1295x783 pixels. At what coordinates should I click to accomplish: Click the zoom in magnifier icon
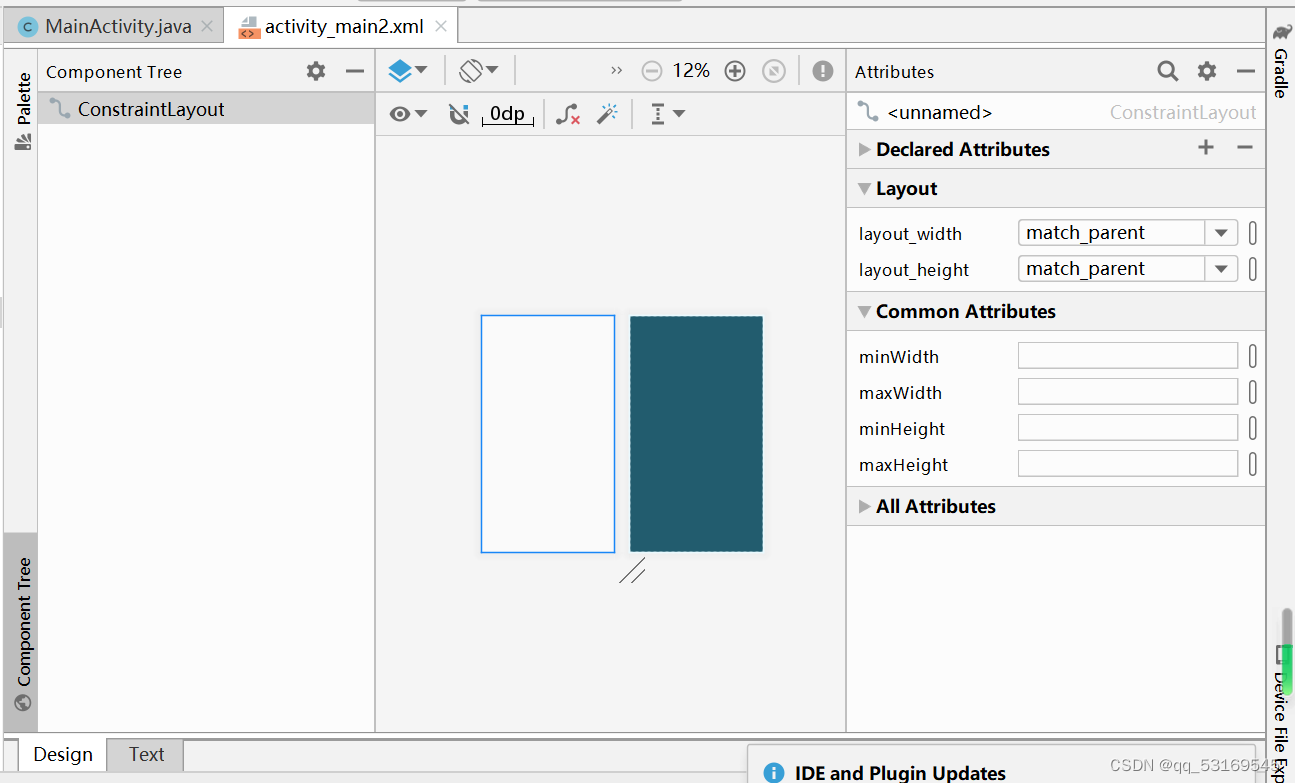(x=735, y=70)
